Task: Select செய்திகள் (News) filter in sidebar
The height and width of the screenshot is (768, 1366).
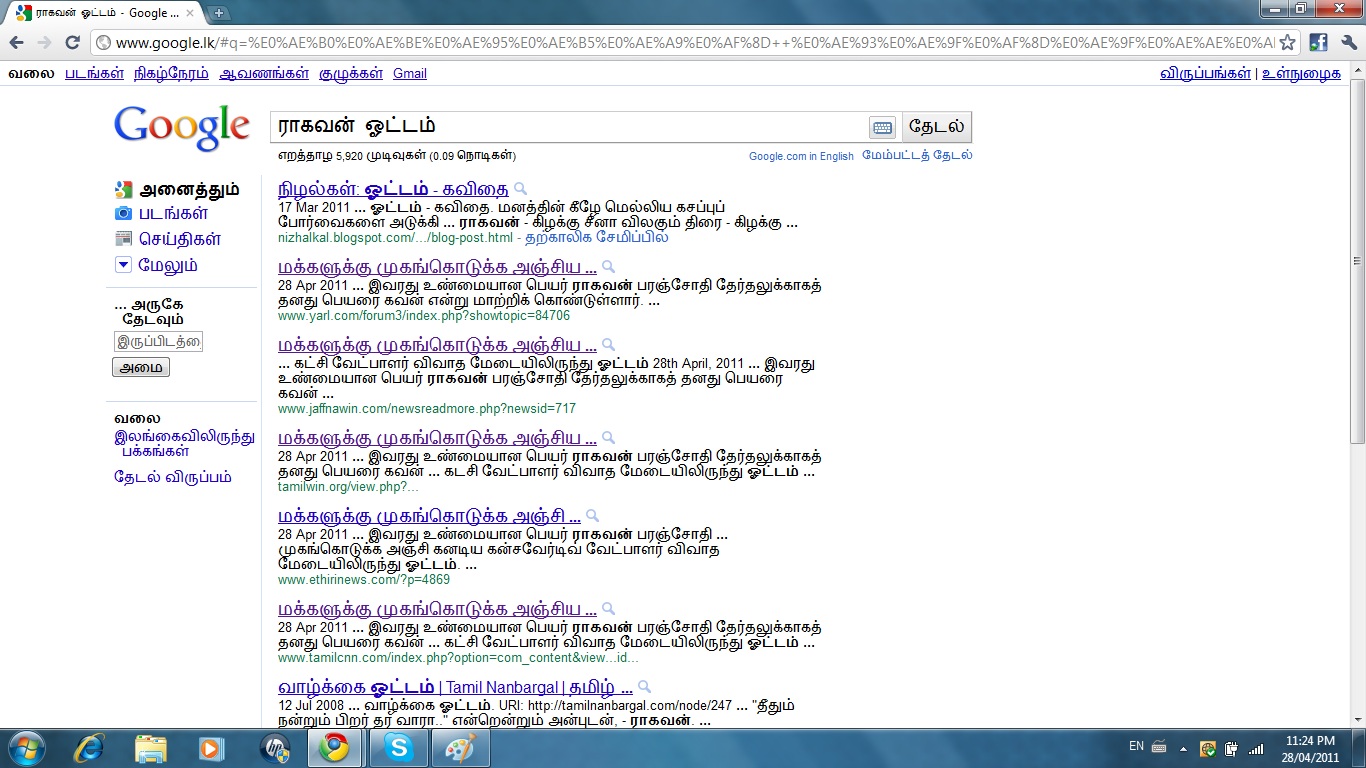Action: pos(179,239)
